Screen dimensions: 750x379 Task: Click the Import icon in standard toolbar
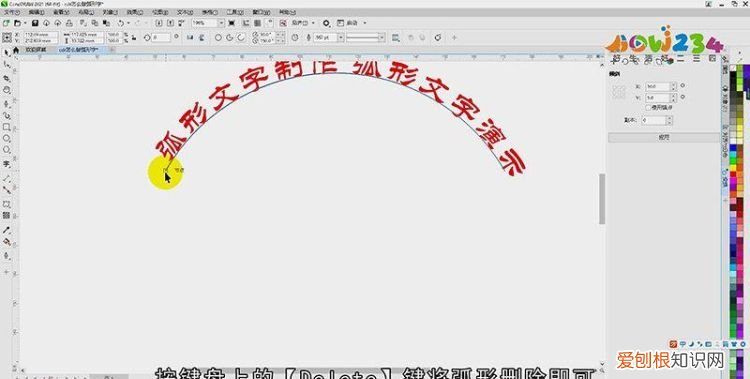coord(158,23)
